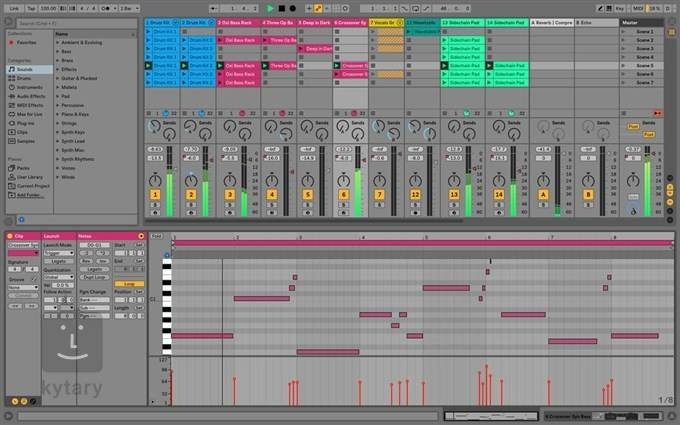Expand the Synth Lead folder
680x425 pixels.
point(57,141)
